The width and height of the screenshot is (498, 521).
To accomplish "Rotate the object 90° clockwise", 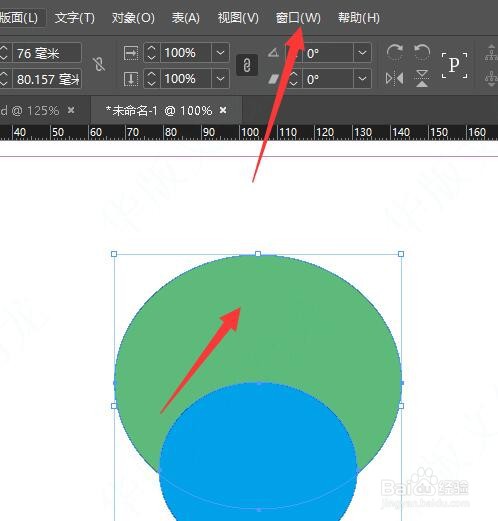I will [395, 52].
